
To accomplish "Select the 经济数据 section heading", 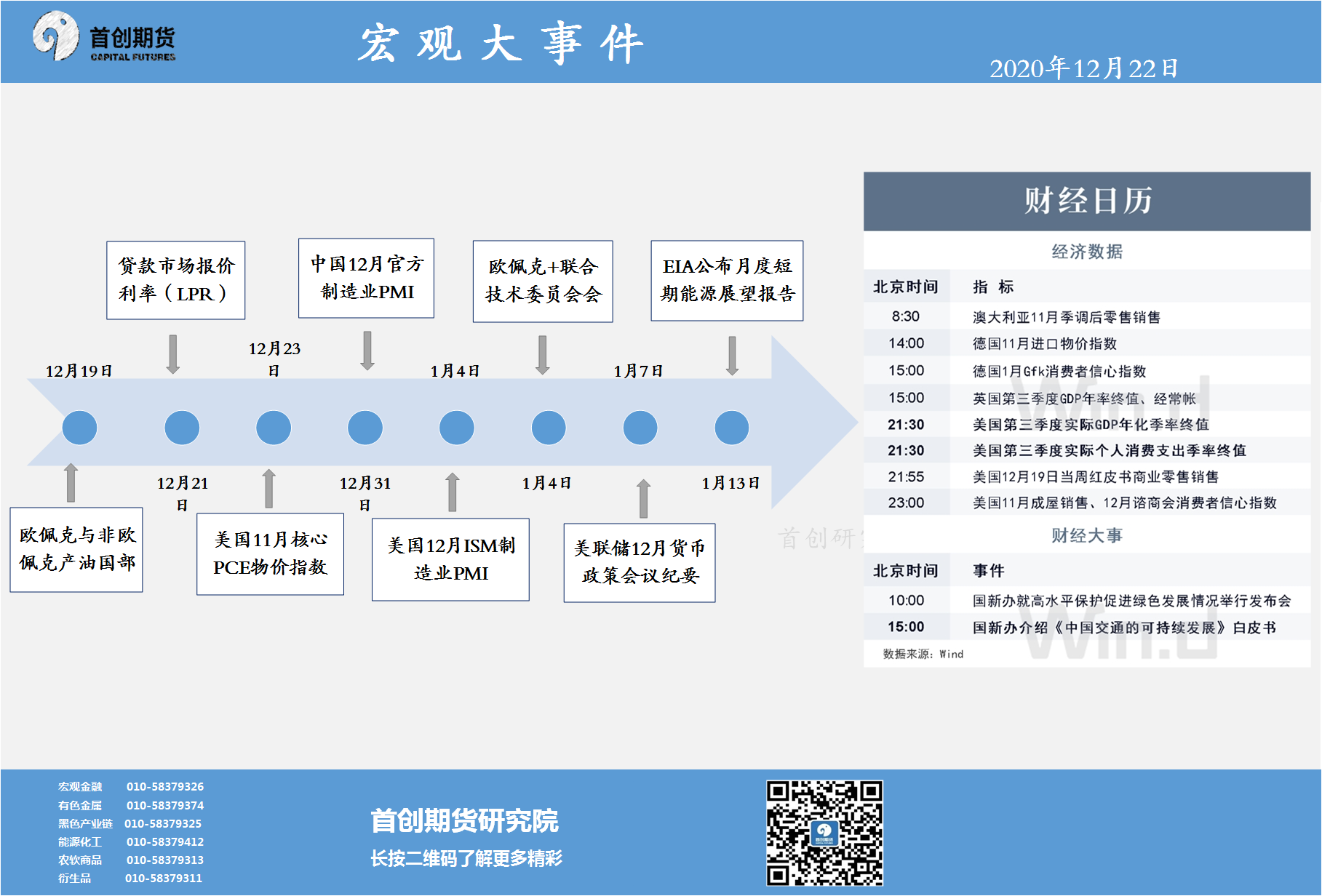I will (1087, 252).
